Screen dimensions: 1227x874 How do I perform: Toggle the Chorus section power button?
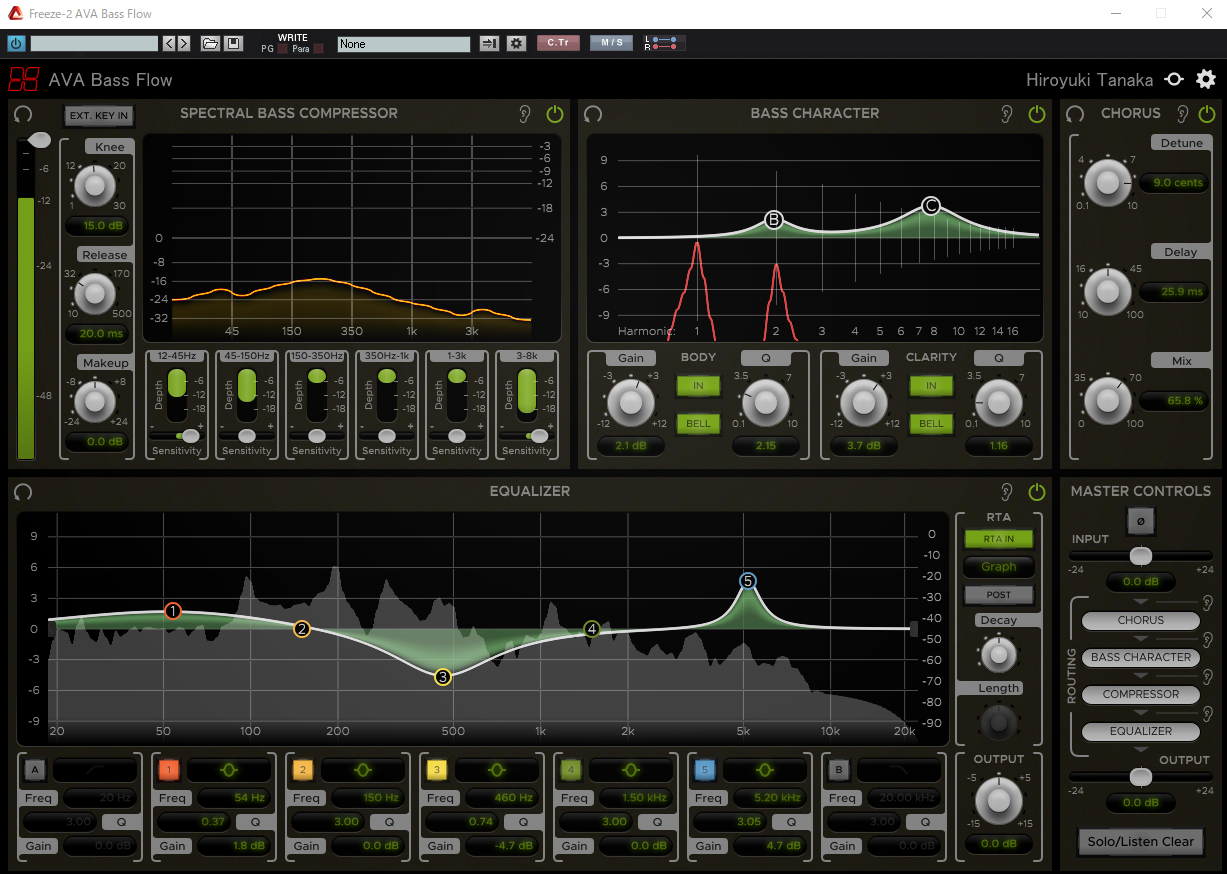pos(1207,114)
